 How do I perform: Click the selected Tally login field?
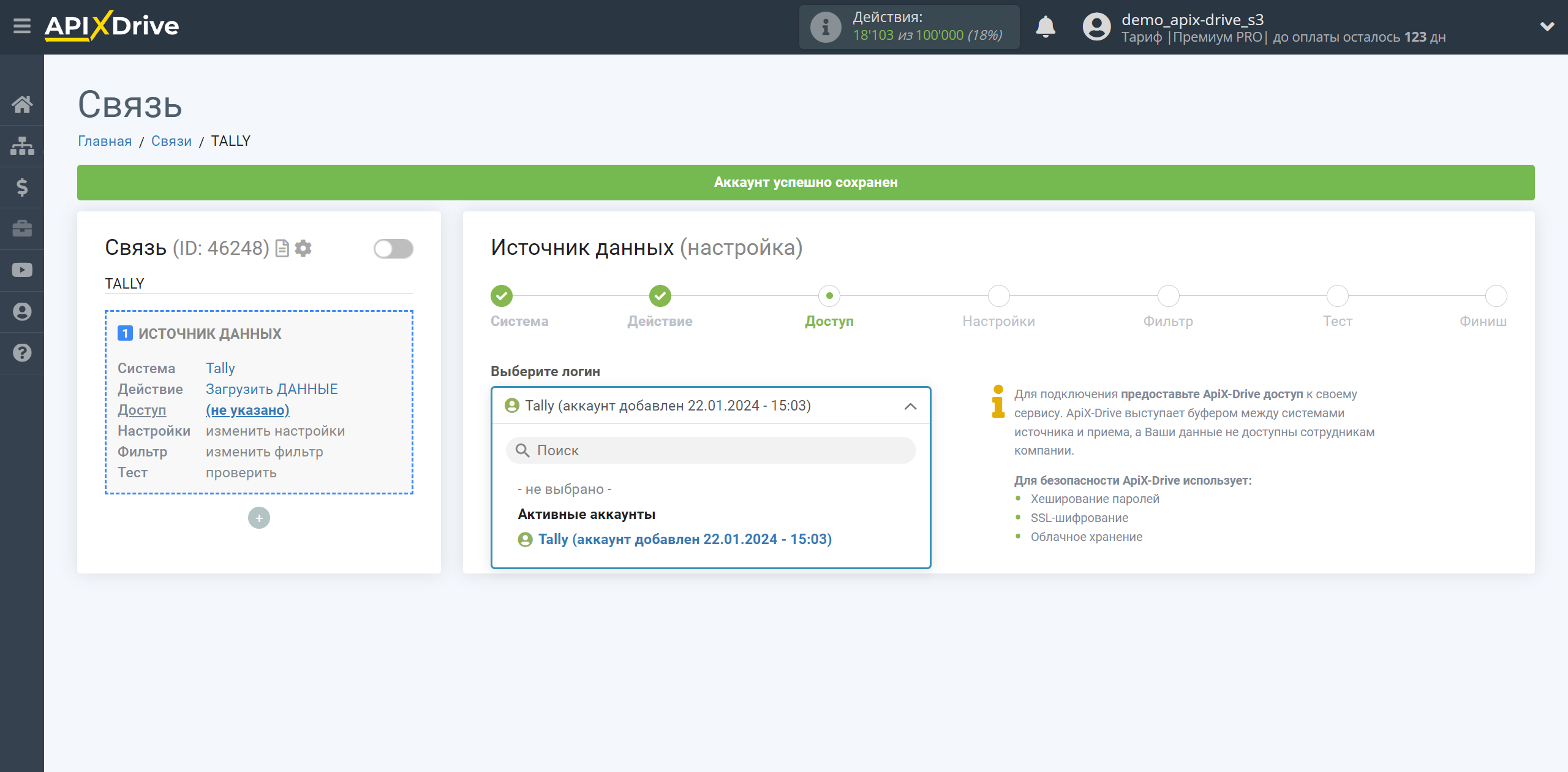click(x=710, y=406)
